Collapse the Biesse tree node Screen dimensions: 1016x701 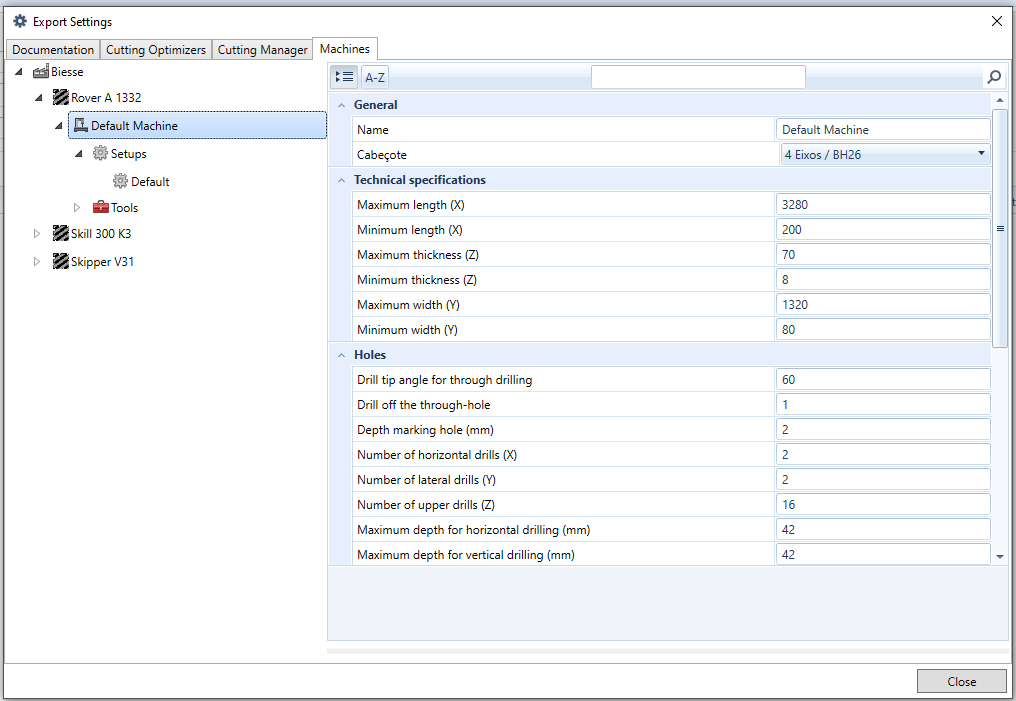point(19,72)
